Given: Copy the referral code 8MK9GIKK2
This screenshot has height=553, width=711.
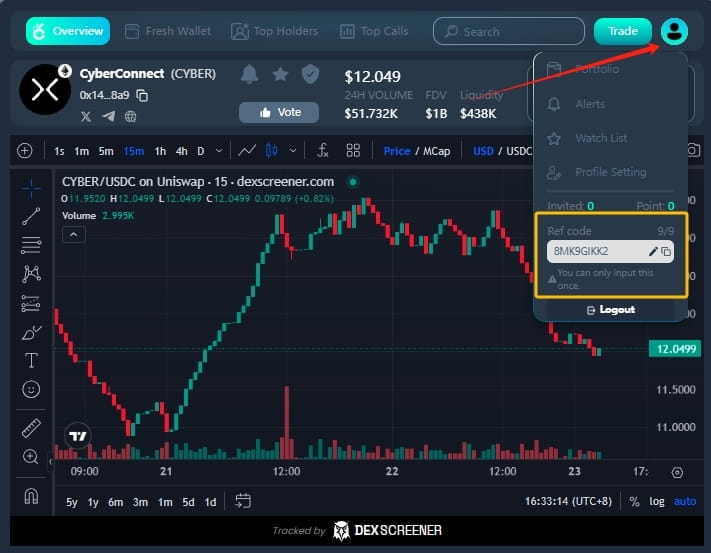Looking at the screenshot, I should click(x=666, y=252).
